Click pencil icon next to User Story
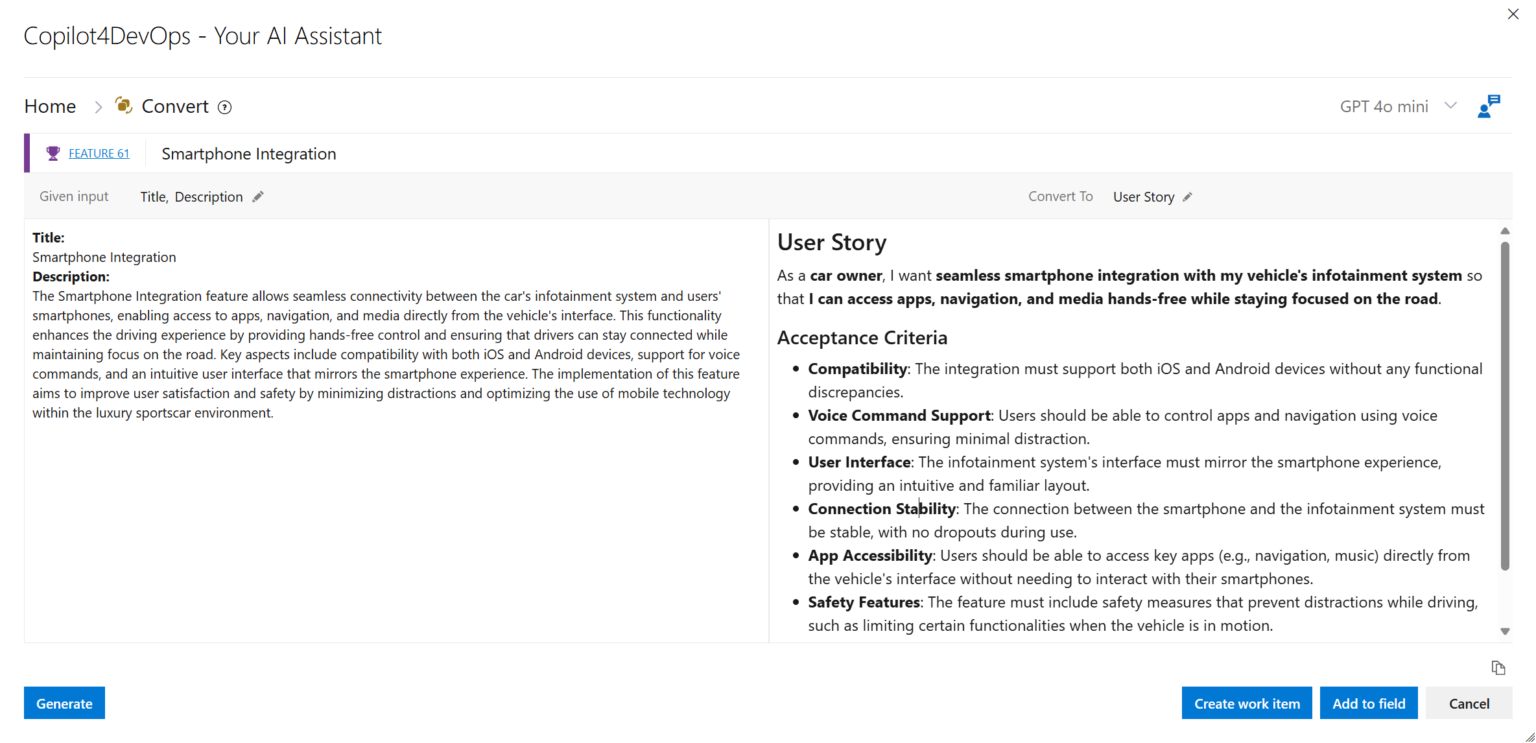This screenshot has height=743, width=1536. (x=1187, y=196)
